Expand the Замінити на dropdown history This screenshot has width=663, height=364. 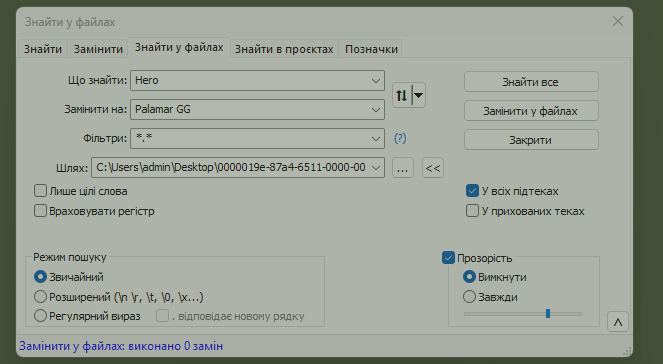pyautogui.click(x=375, y=109)
